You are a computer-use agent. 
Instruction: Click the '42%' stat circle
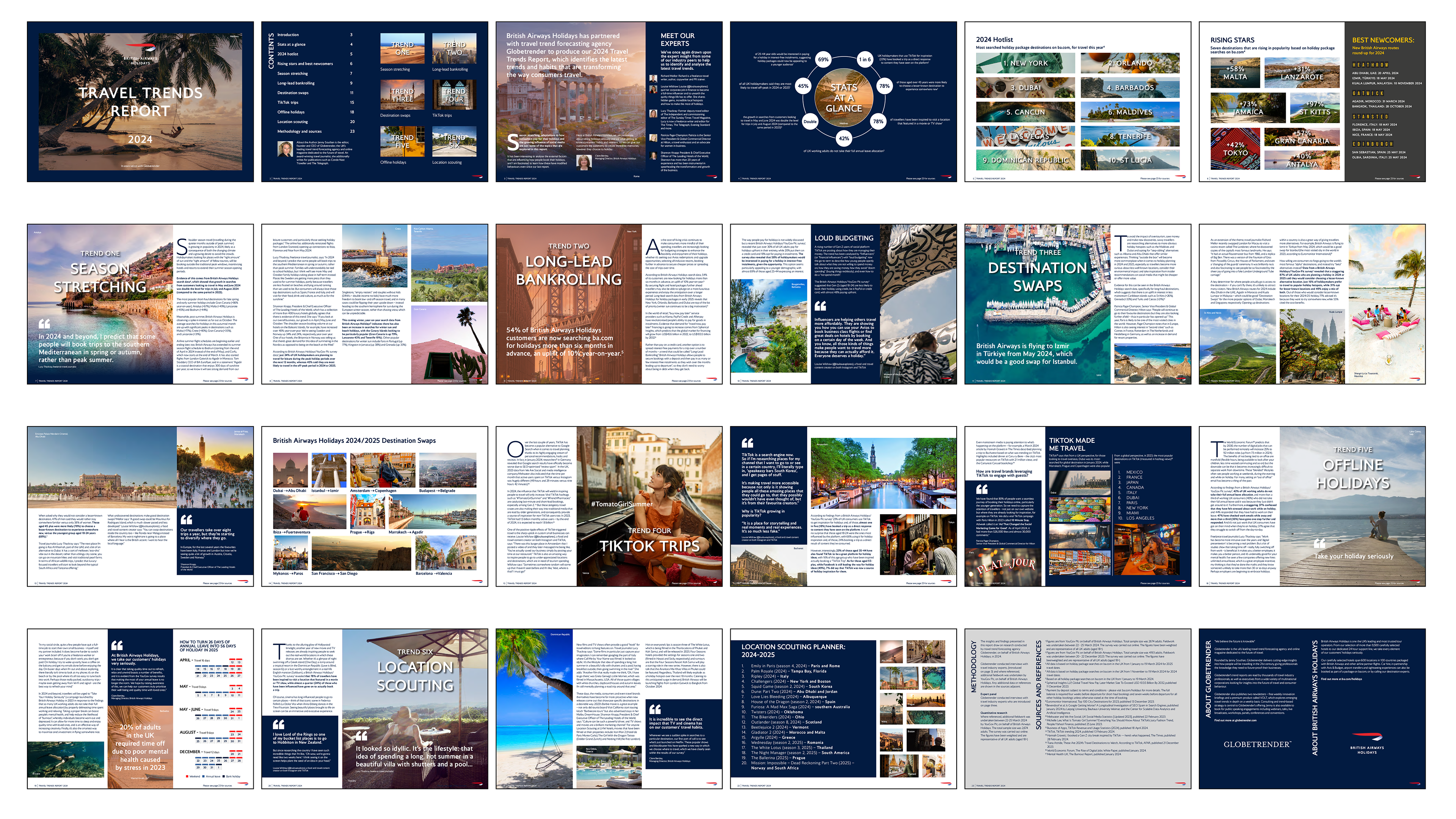click(844, 138)
